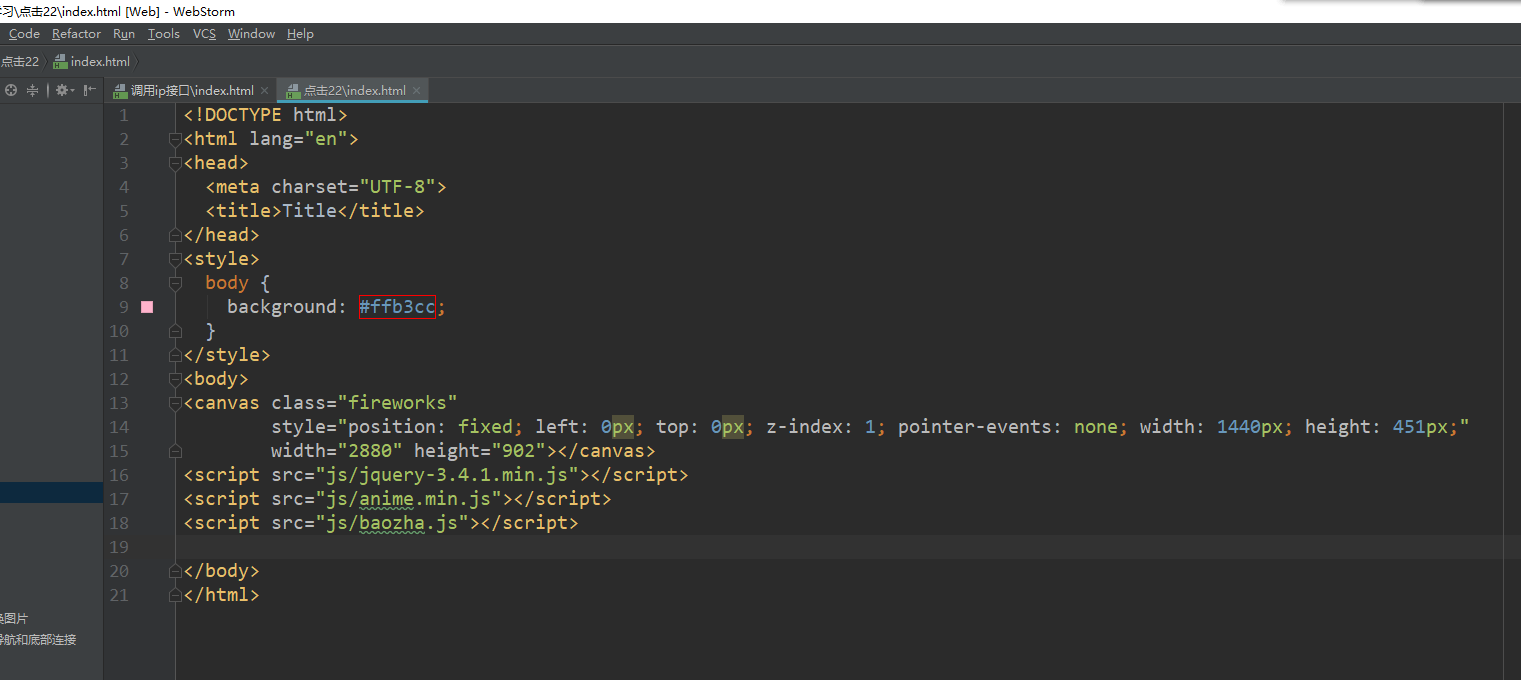Image resolution: width=1521 pixels, height=680 pixels.
Task: Click the background property name on line 9
Action: point(282,307)
